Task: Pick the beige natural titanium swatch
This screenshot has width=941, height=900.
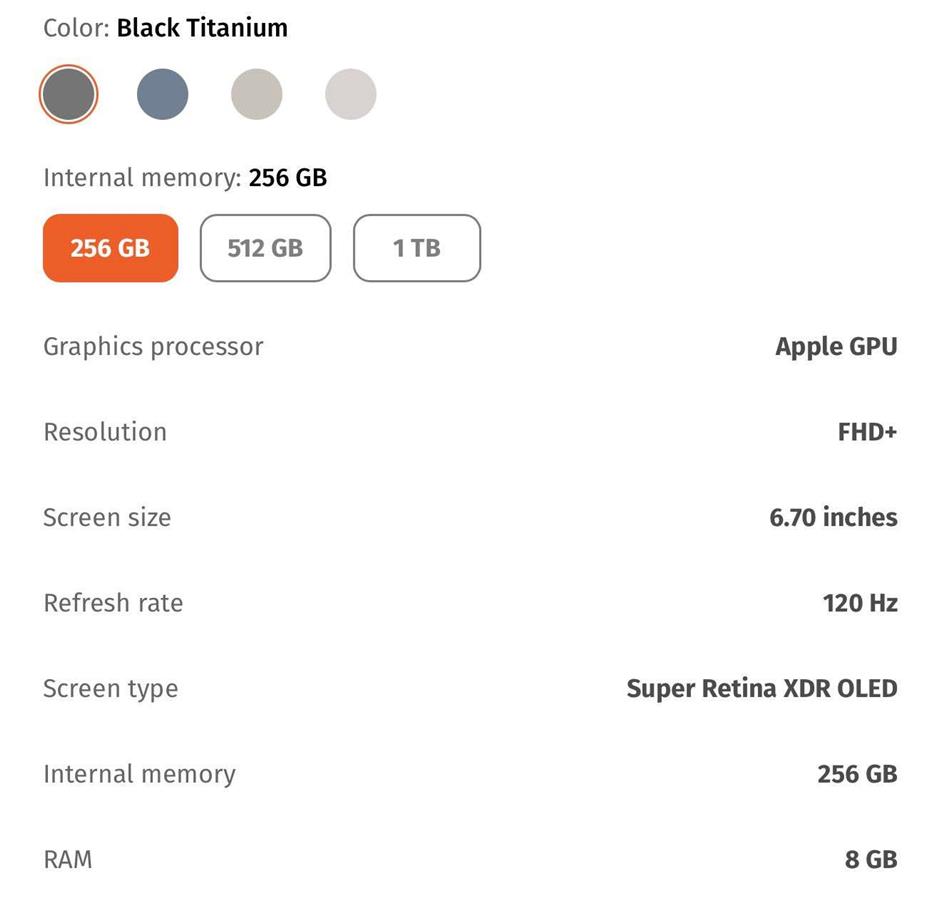Action: (x=257, y=95)
